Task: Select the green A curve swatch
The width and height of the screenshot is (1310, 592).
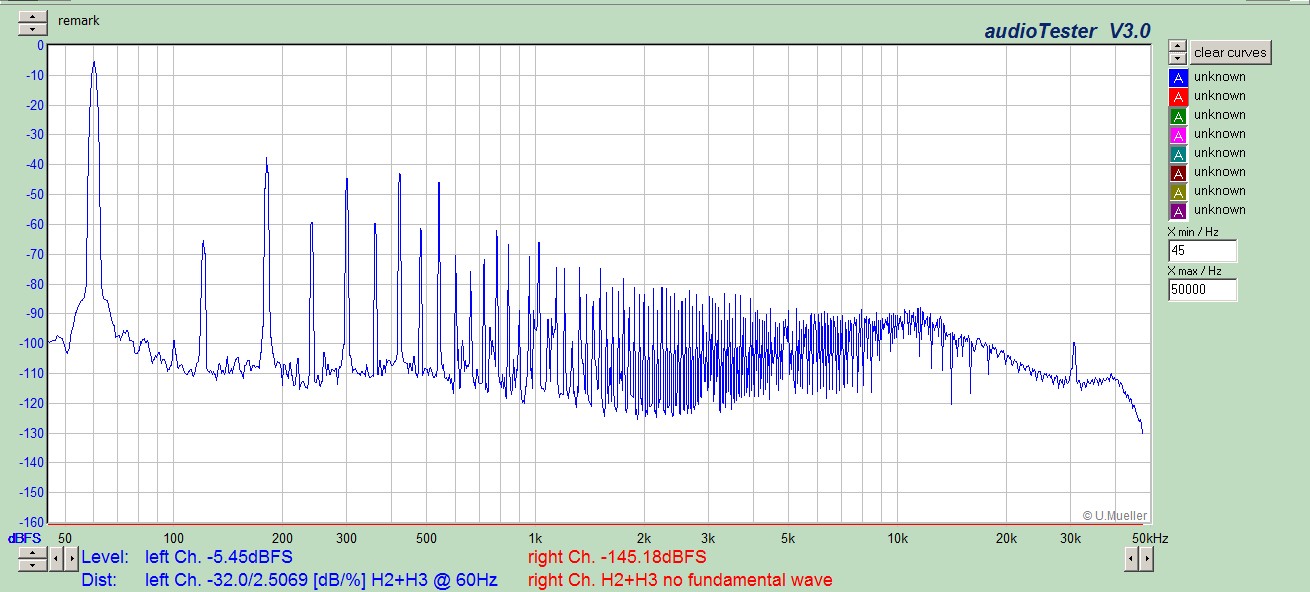Action: coord(1178,115)
